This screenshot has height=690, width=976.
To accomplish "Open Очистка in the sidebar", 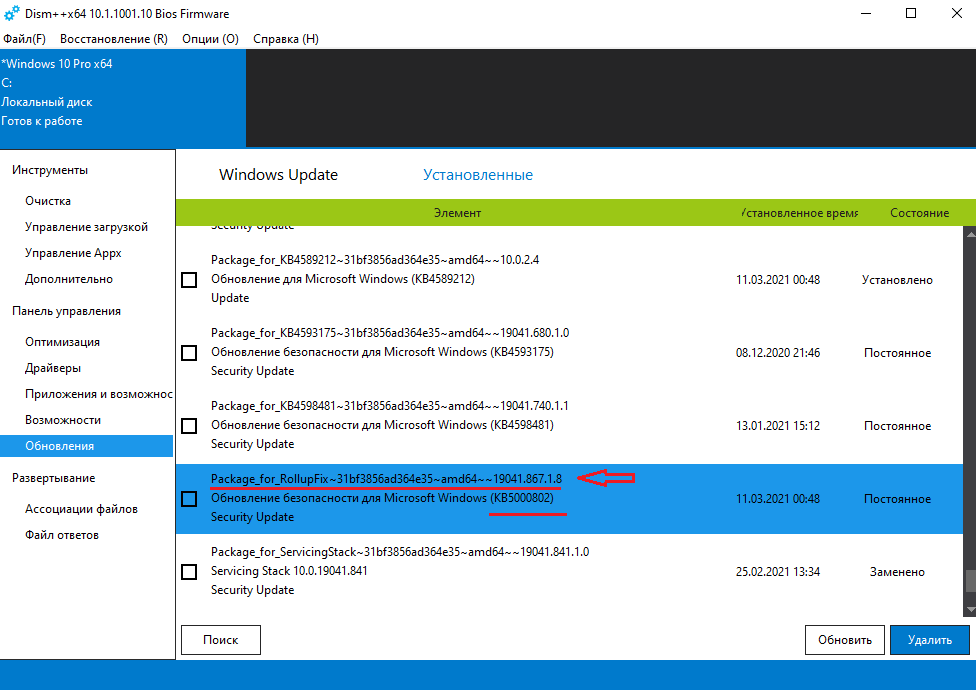I will [48, 201].
